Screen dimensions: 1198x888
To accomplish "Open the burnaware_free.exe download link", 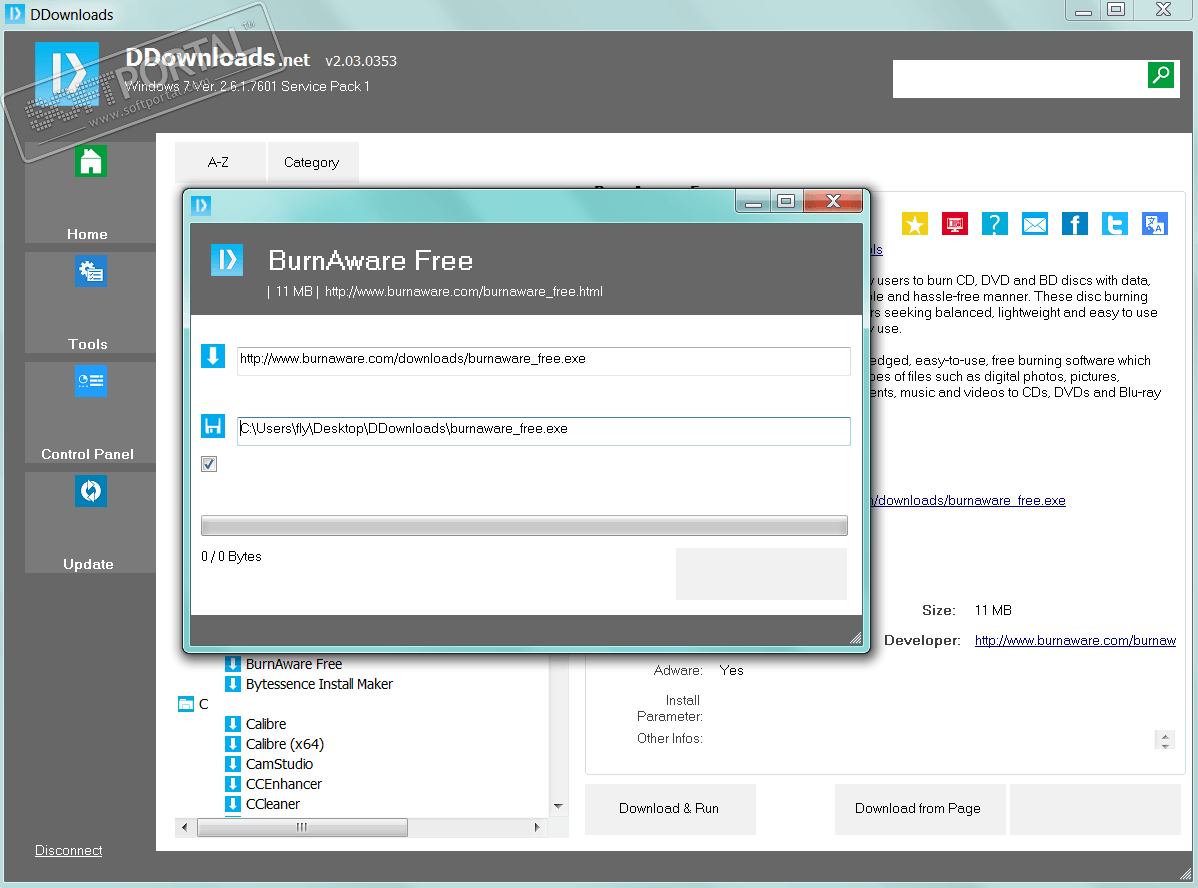I will pos(969,500).
